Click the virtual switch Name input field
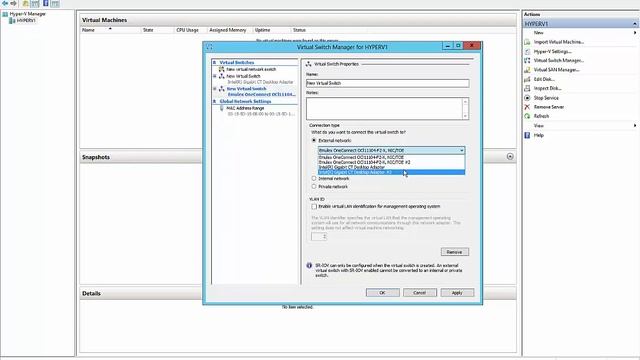 click(x=387, y=83)
